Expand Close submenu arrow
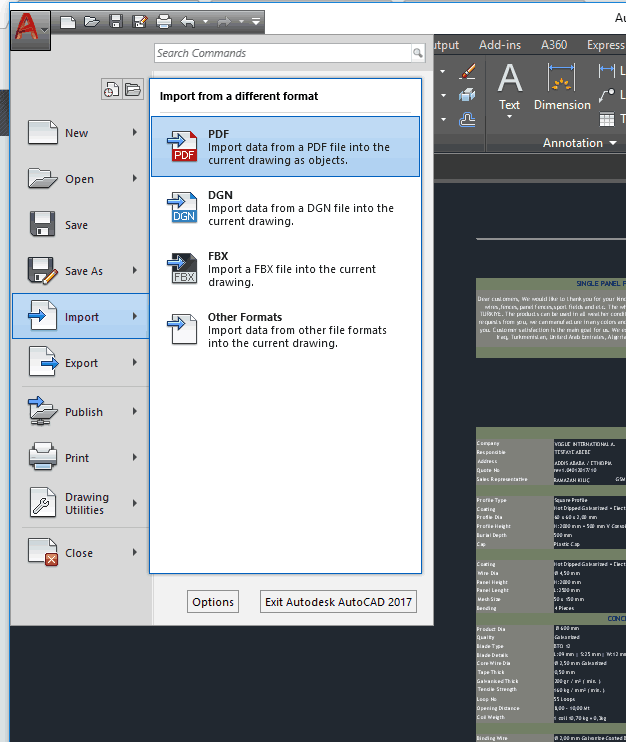 pos(135,552)
